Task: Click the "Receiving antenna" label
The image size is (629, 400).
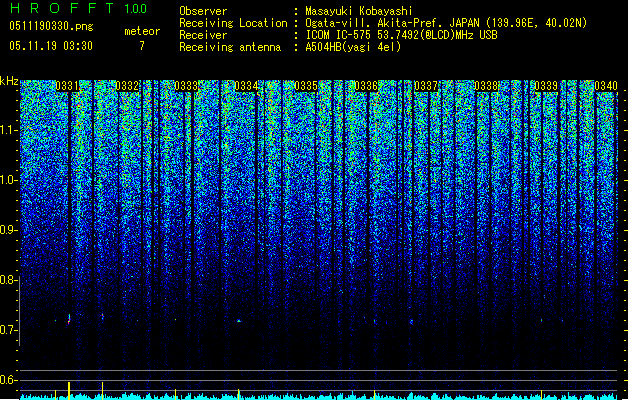Action: click(x=230, y=47)
